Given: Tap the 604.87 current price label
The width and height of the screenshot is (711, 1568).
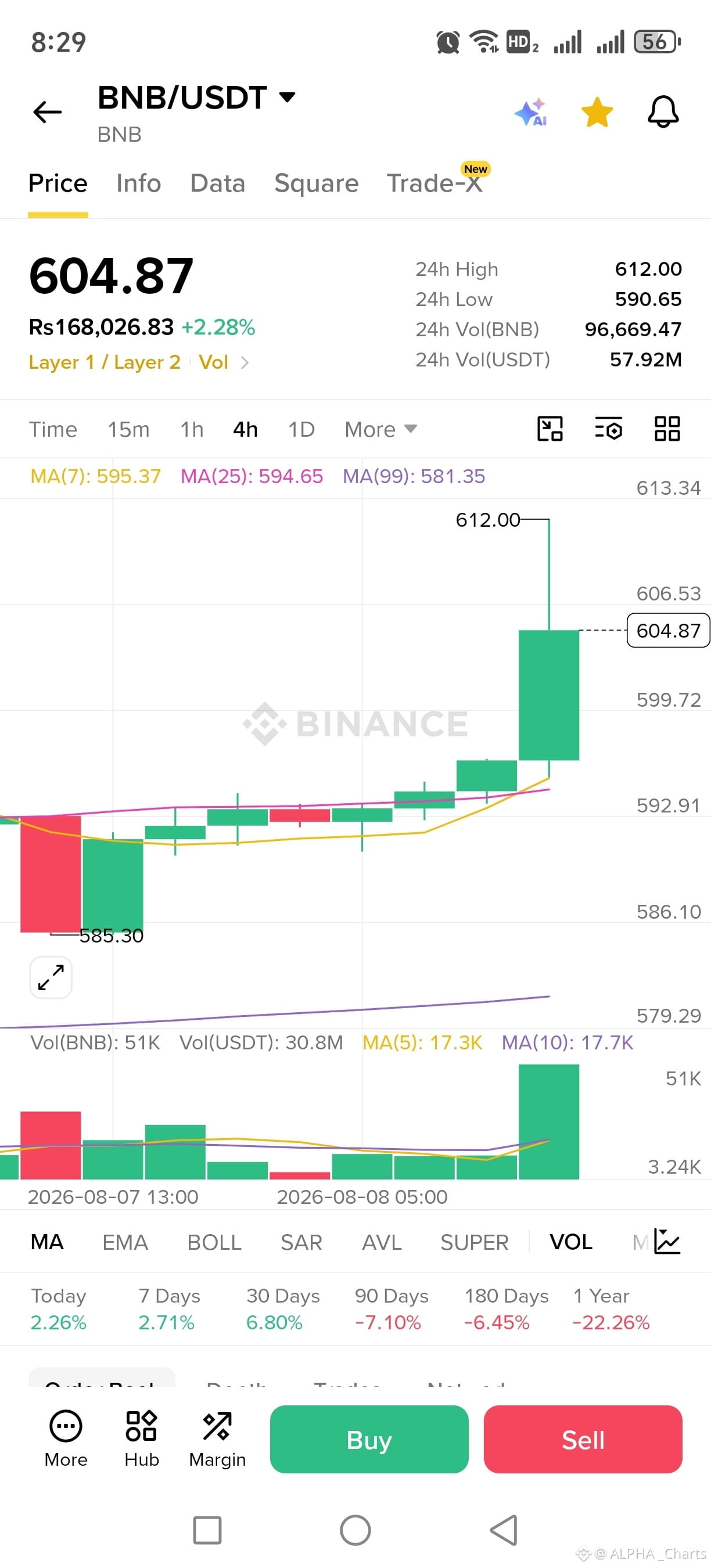Looking at the screenshot, I should pos(669,630).
